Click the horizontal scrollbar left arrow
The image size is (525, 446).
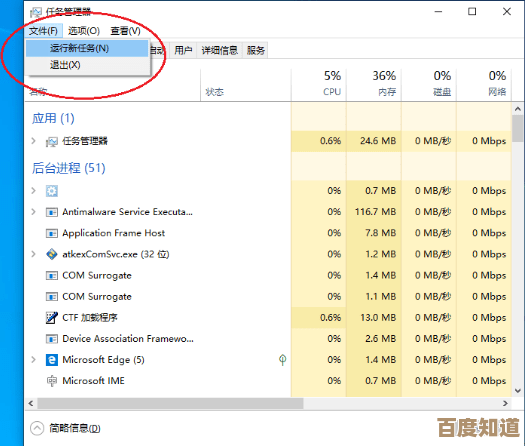pyautogui.click(x=31, y=403)
